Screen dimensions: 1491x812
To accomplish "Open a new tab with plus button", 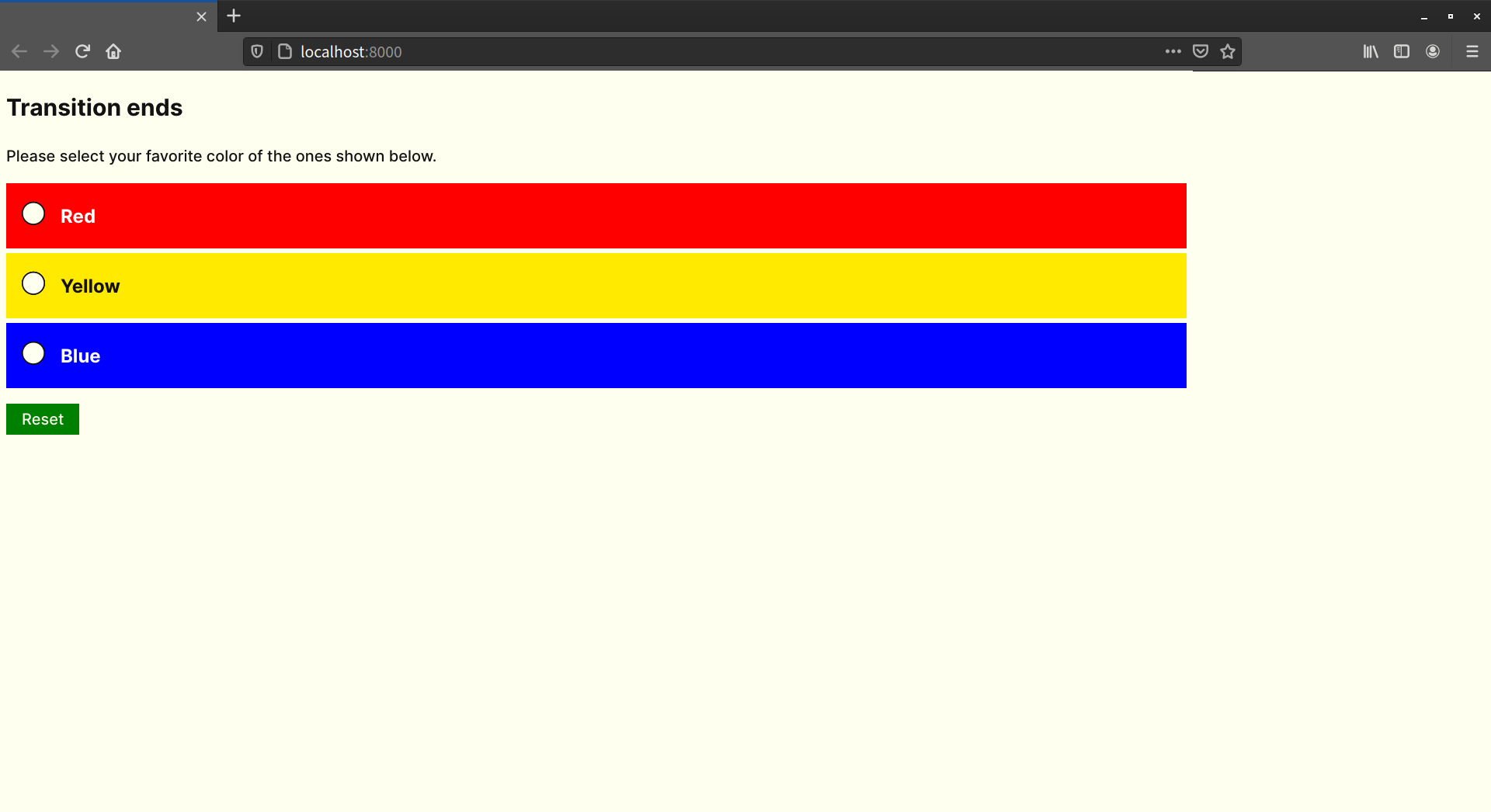I will coord(234,16).
